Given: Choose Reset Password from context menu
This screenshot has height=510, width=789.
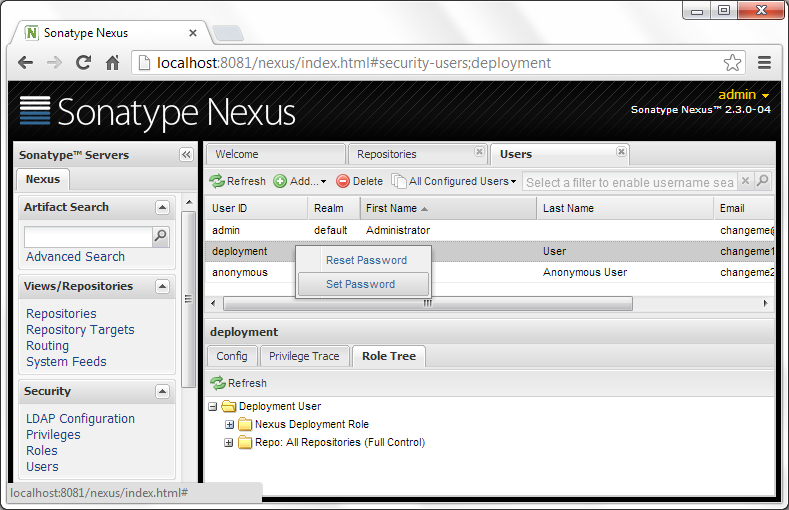Looking at the screenshot, I should click(366, 260).
